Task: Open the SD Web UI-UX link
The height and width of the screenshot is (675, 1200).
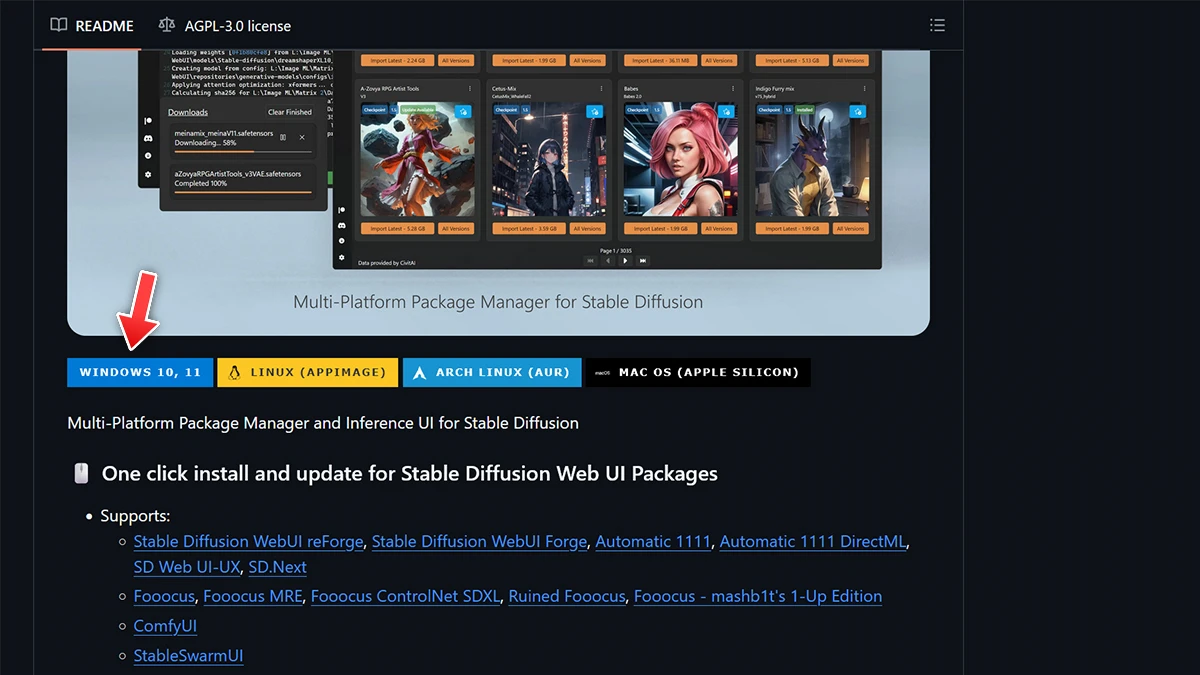Action: tap(187, 567)
